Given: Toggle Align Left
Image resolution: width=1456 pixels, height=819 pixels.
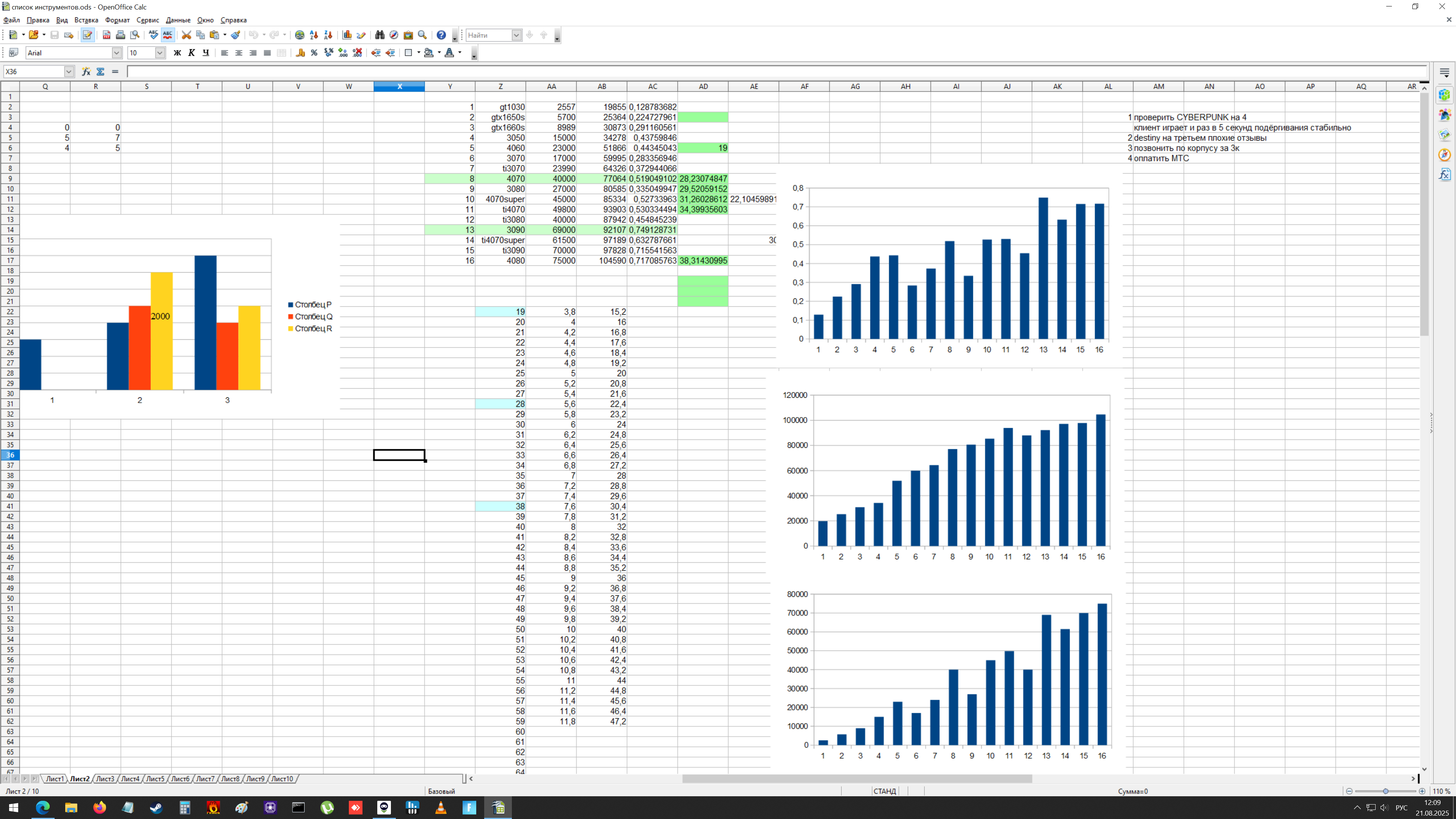Looking at the screenshot, I should pyautogui.click(x=224, y=53).
